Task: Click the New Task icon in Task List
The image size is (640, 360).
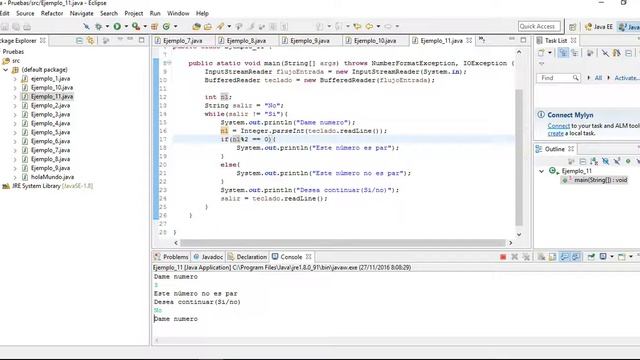Action: (541, 53)
